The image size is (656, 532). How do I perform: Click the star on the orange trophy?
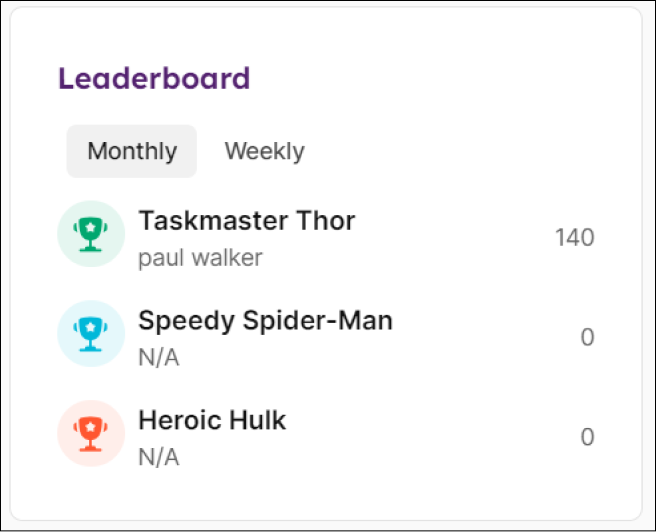pos(90,427)
